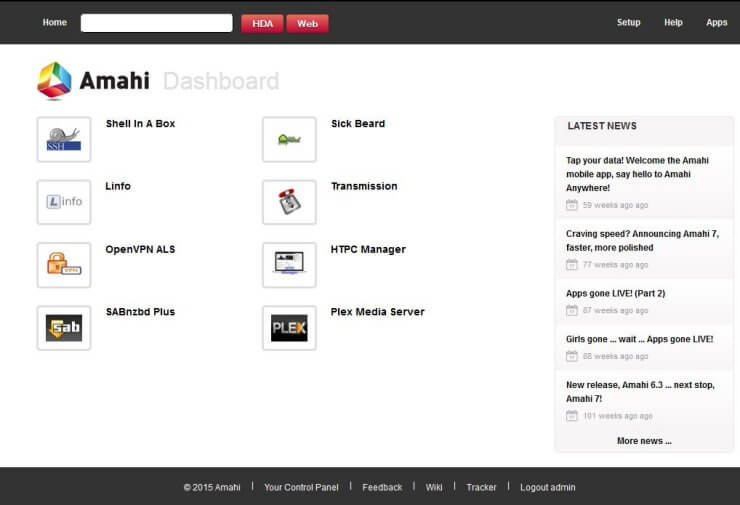Click the '59 weeks ago ago' timestamp

pos(615,205)
